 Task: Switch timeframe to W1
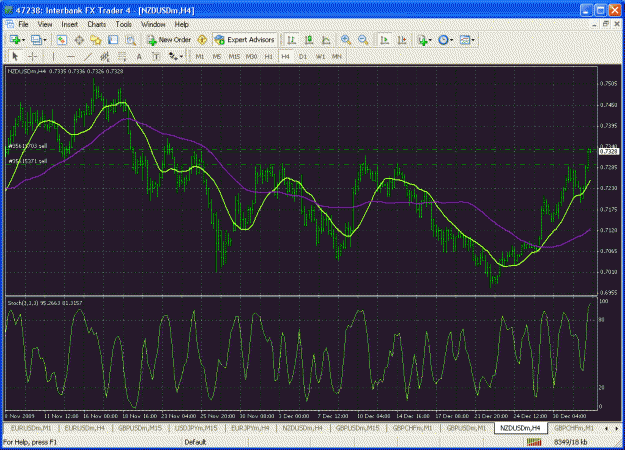tap(320, 57)
